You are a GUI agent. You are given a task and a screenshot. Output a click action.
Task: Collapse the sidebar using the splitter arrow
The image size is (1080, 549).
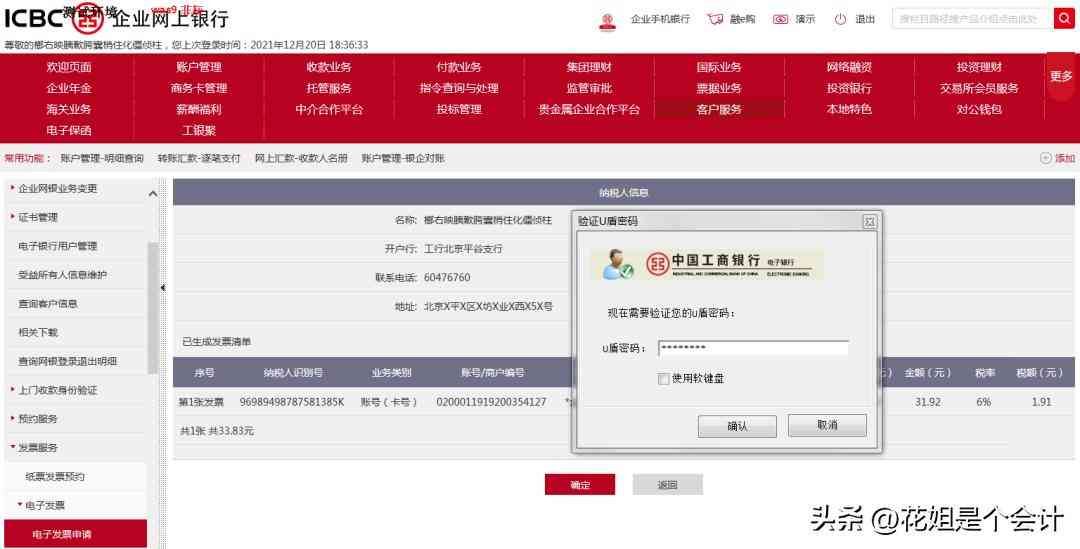[x=163, y=288]
